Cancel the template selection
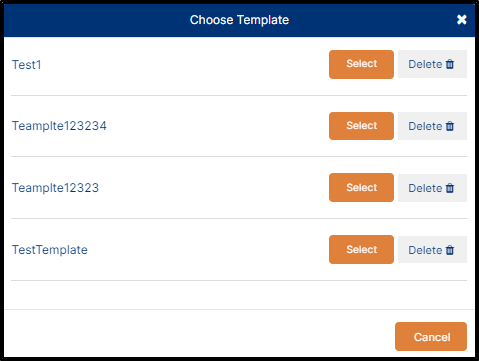479x361 pixels. point(431,336)
